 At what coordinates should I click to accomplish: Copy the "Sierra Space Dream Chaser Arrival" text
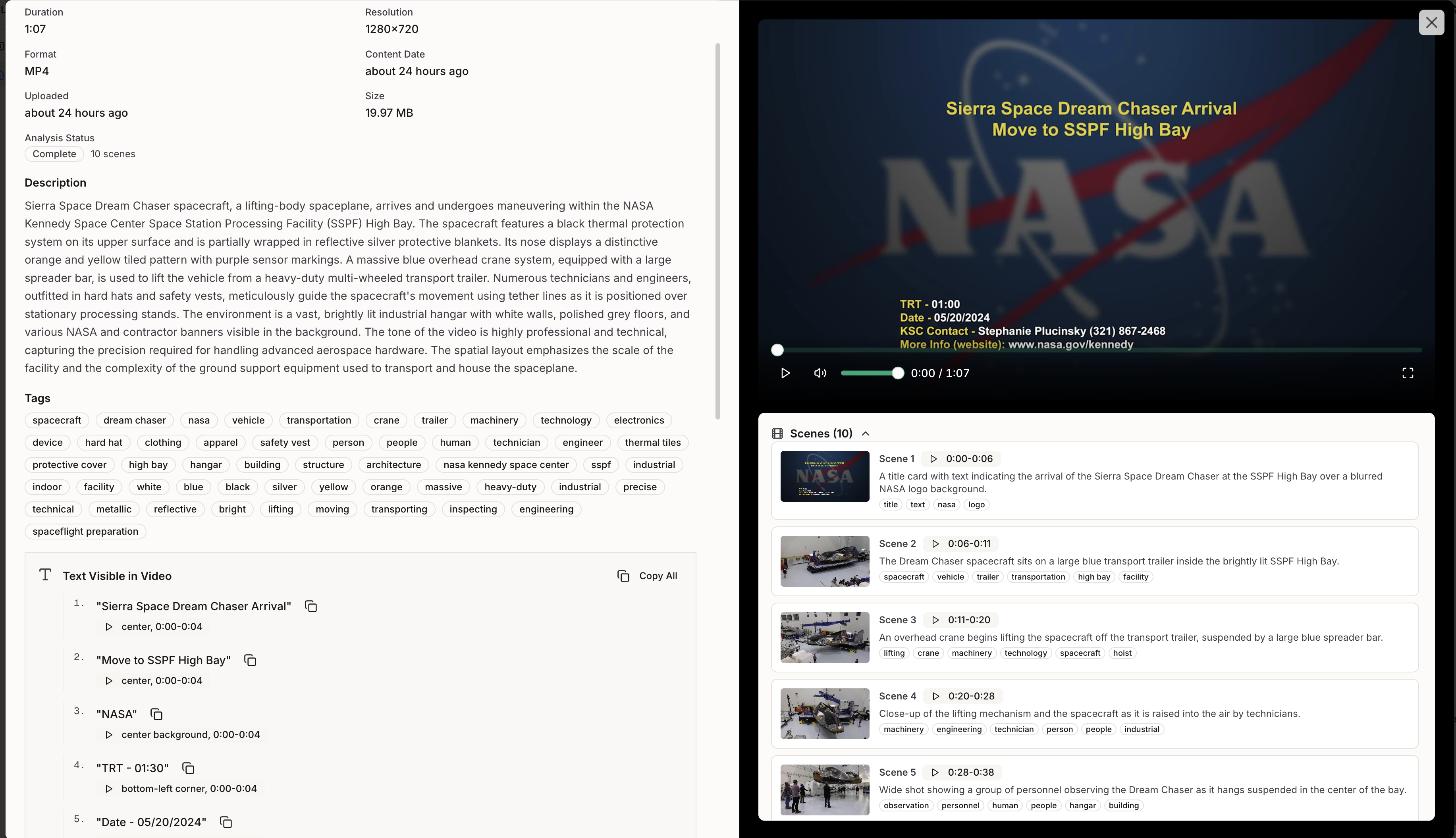pyautogui.click(x=311, y=606)
